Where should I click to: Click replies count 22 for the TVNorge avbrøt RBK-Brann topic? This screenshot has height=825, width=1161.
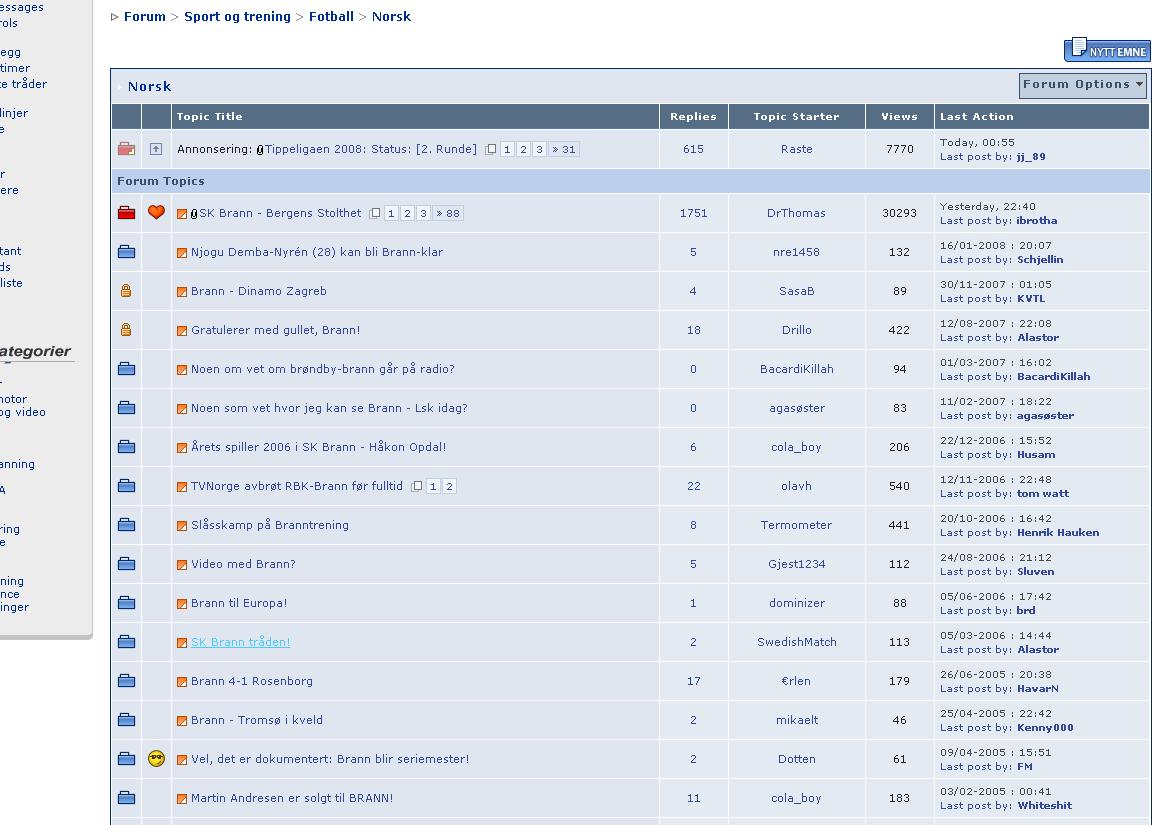(x=694, y=486)
